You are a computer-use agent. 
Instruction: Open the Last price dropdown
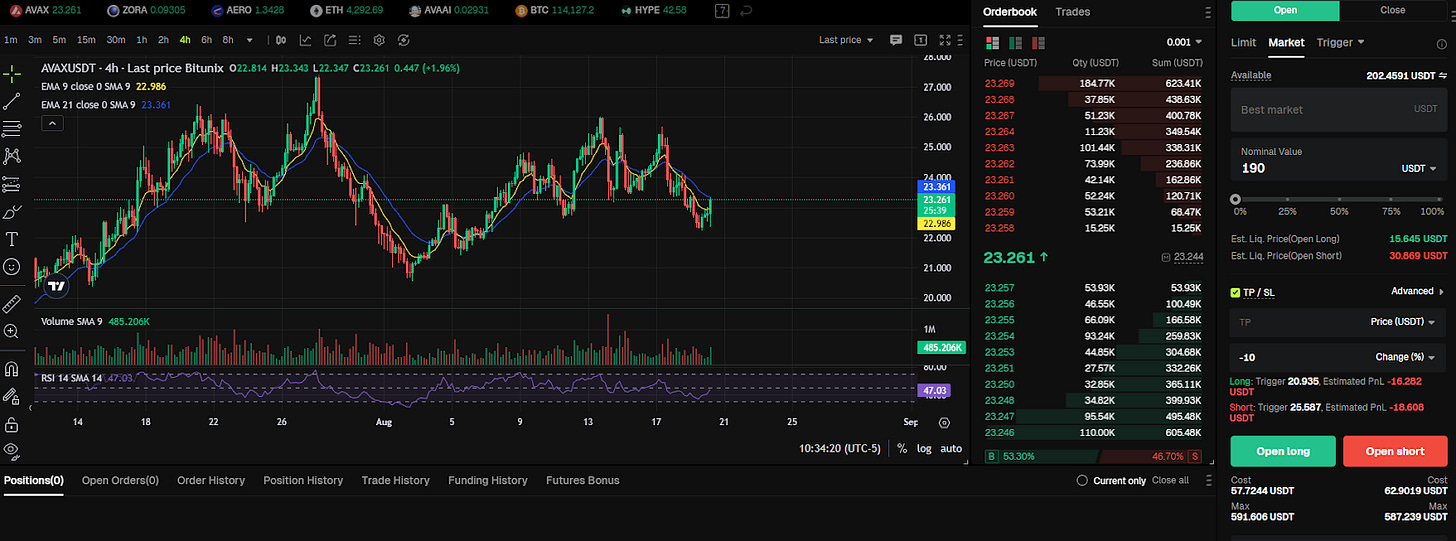click(846, 40)
